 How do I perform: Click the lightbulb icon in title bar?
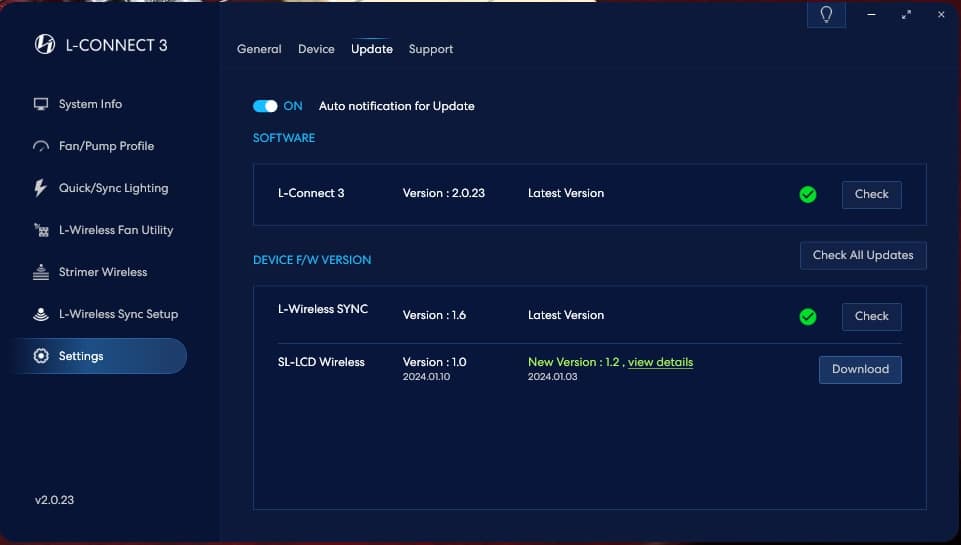click(826, 15)
